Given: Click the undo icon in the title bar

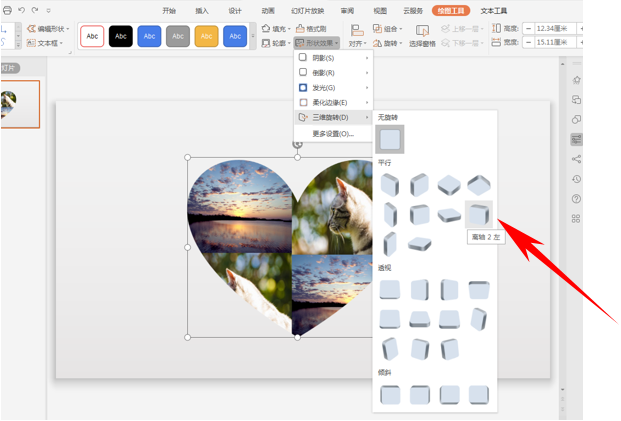Looking at the screenshot, I should [x=21, y=10].
